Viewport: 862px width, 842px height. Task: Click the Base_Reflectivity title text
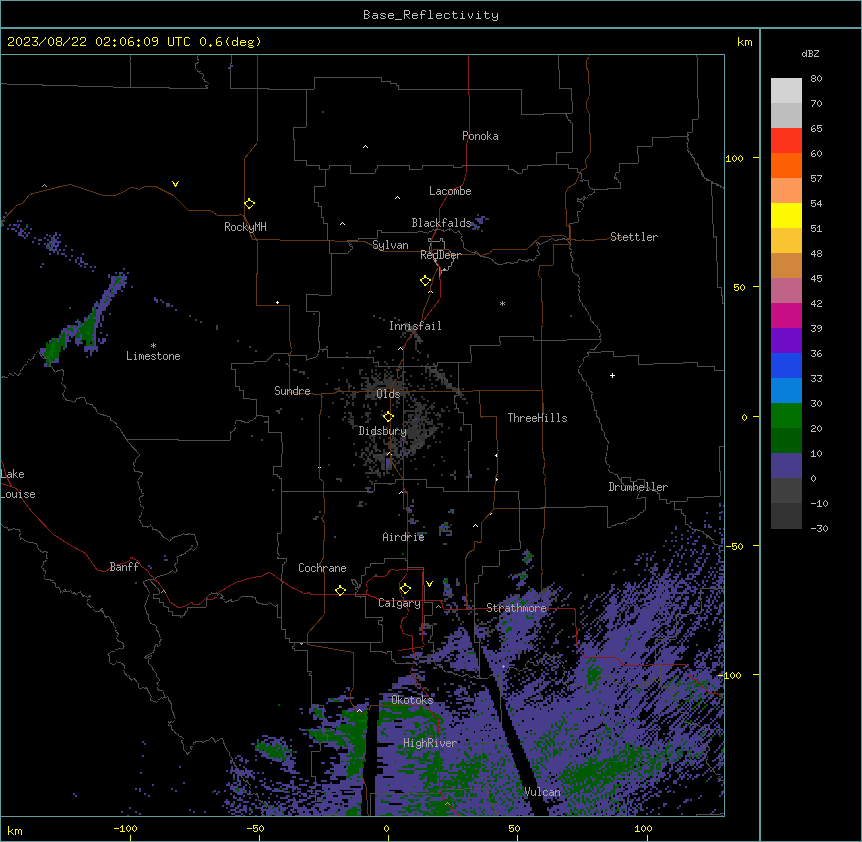pos(431,15)
